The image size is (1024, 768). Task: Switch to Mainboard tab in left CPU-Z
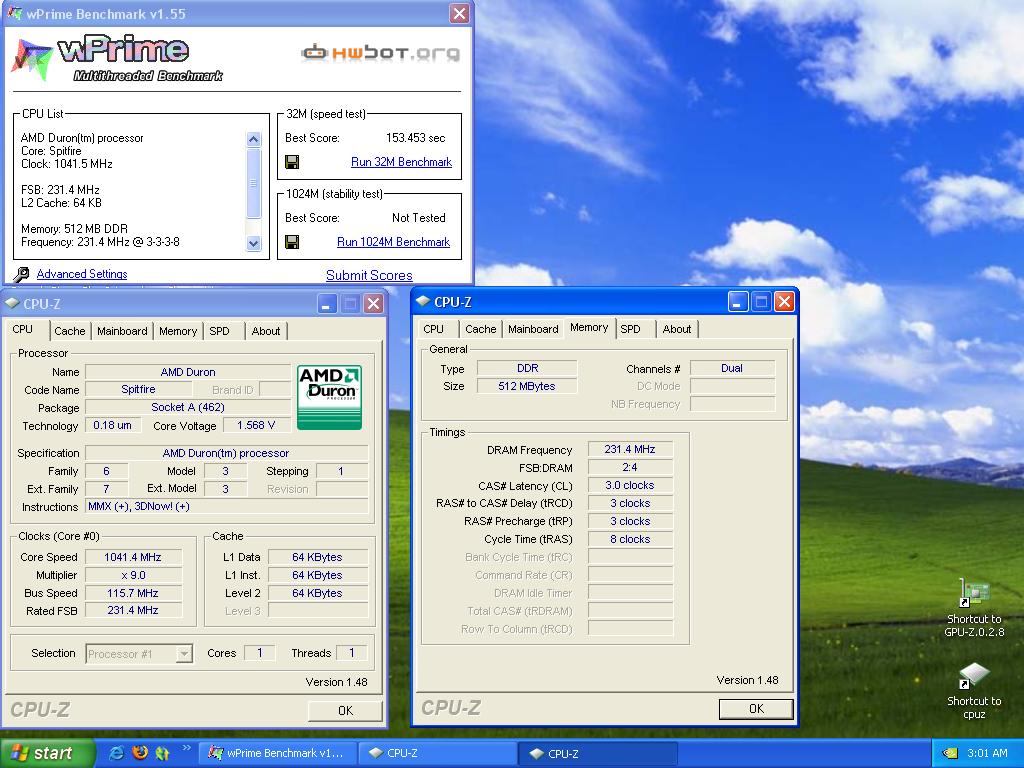tap(122, 331)
